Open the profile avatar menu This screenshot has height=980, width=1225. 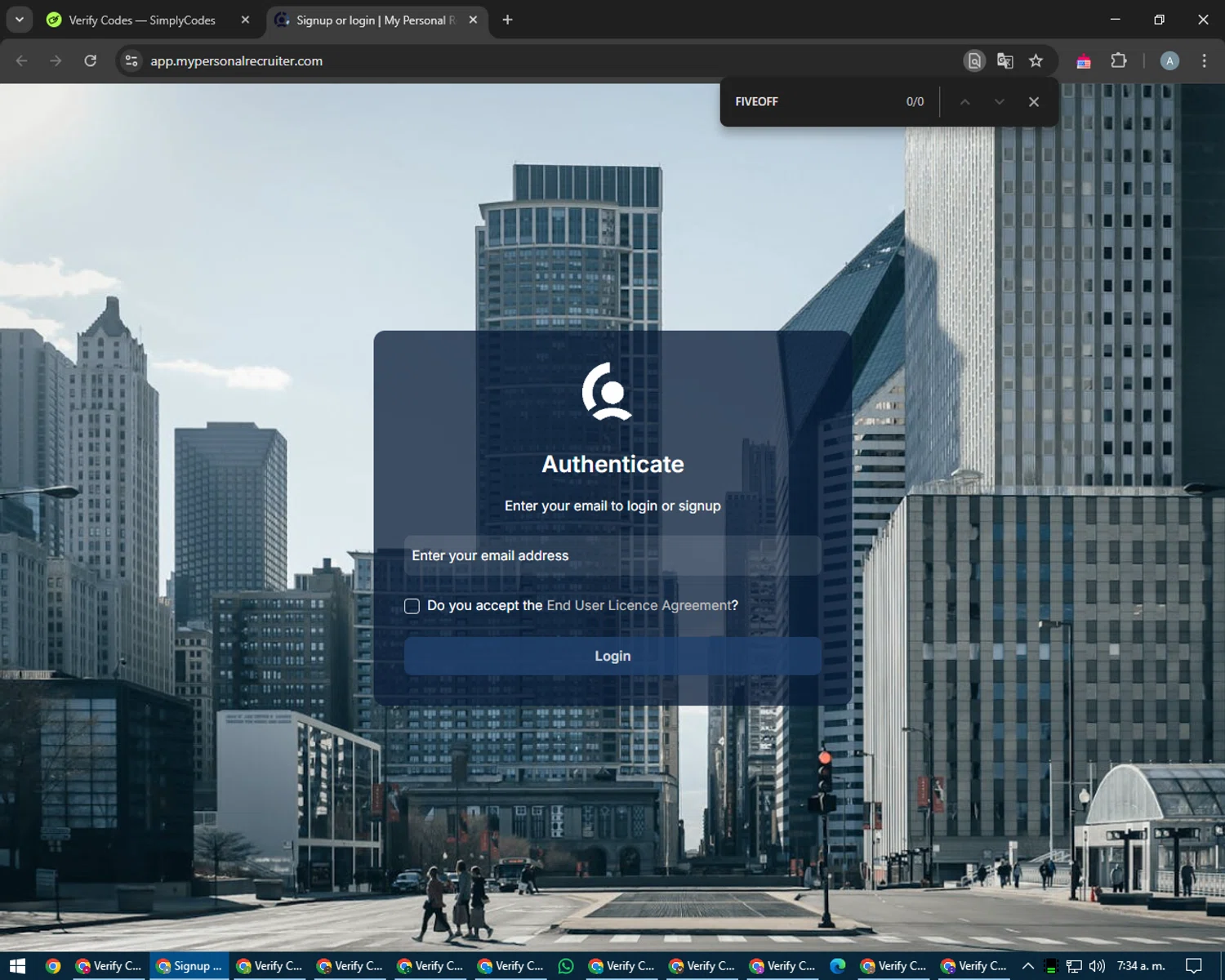tap(1169, 60)
